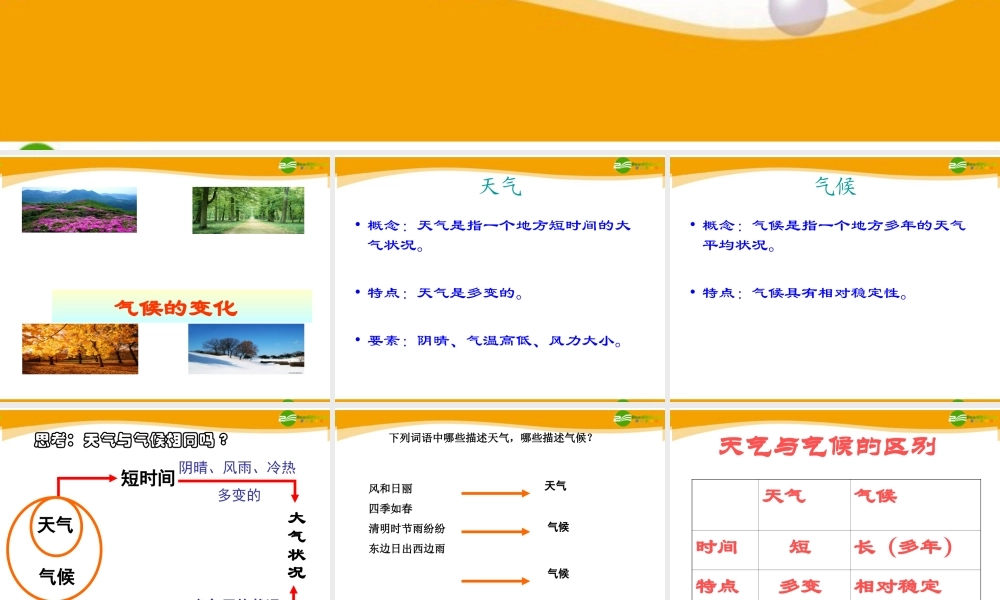The image size is (1000, 600).
Task: Click the phrase 四季如春
Action: tap(390, 509)
